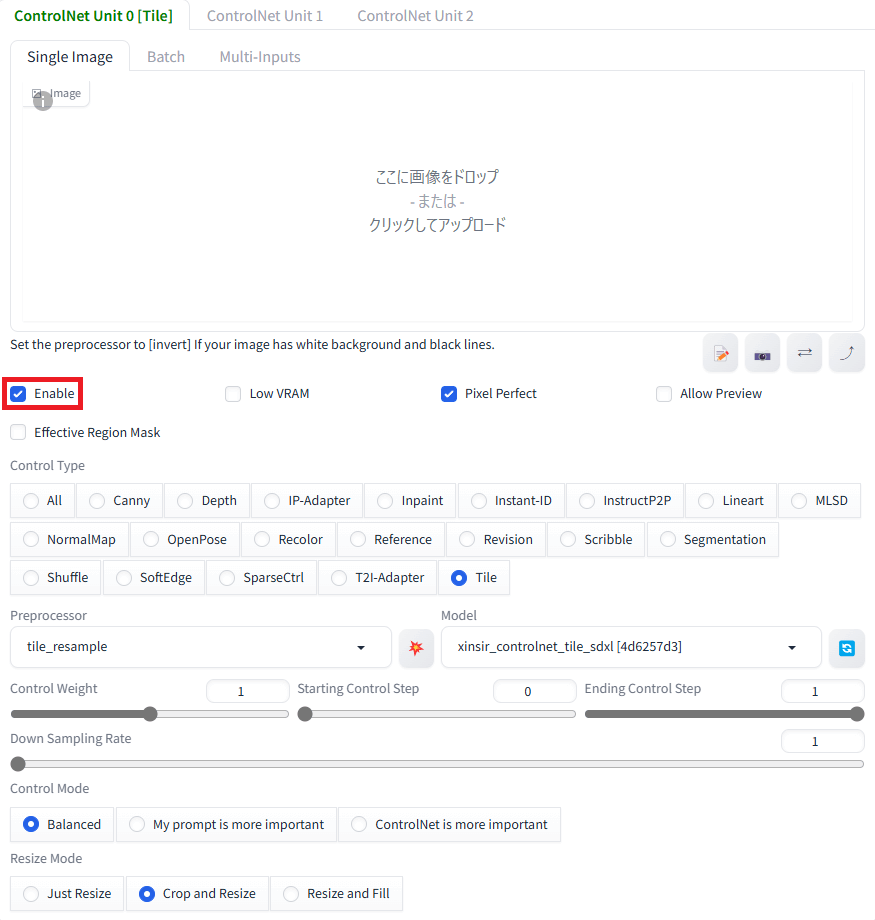Viewport: 875px width, 920px height.
Task: Open the Multi-Inputs tab
Action: click(x=260, y=57)
